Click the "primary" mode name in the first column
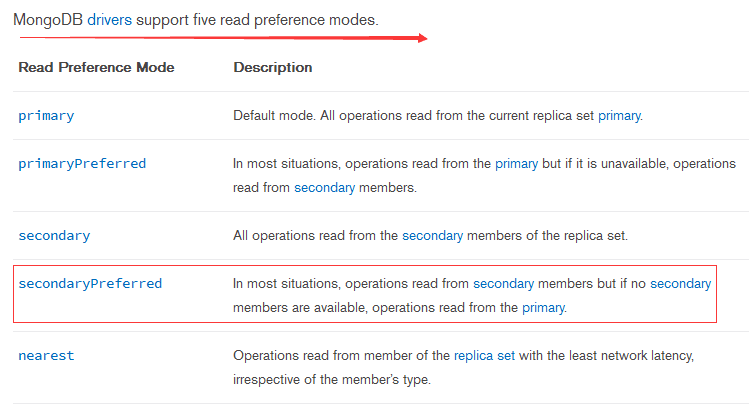The height and width of the screenshot is (412, 749). tap(46, 115)
